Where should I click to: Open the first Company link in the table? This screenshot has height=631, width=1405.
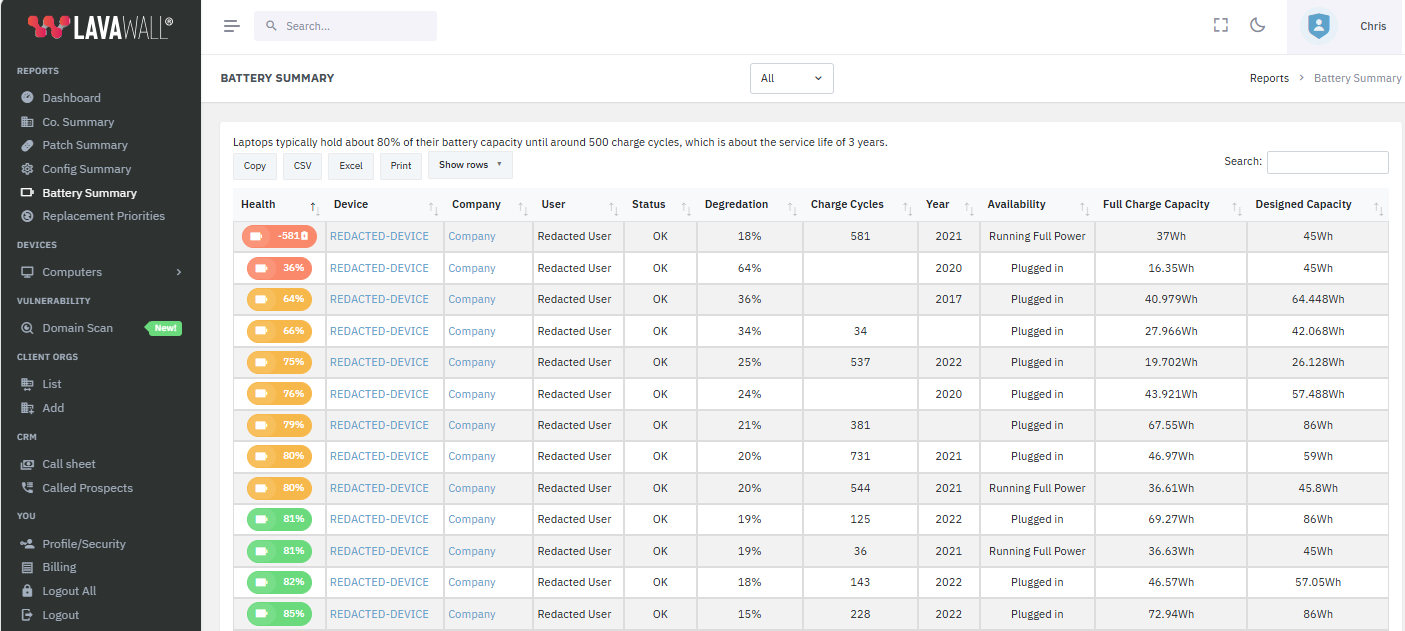(471, 236)
